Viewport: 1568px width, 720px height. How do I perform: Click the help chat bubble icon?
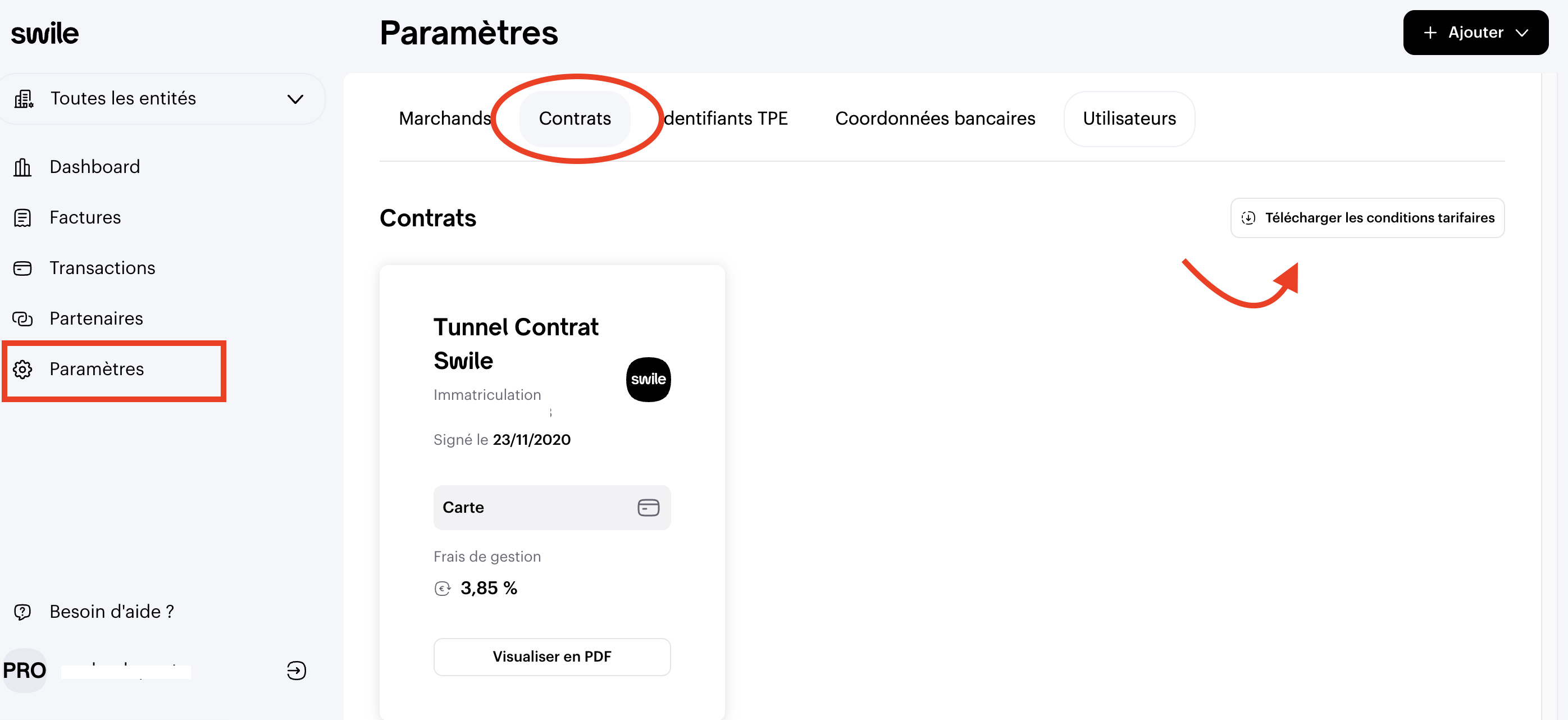pyautogui.click(x=22, y=612)
